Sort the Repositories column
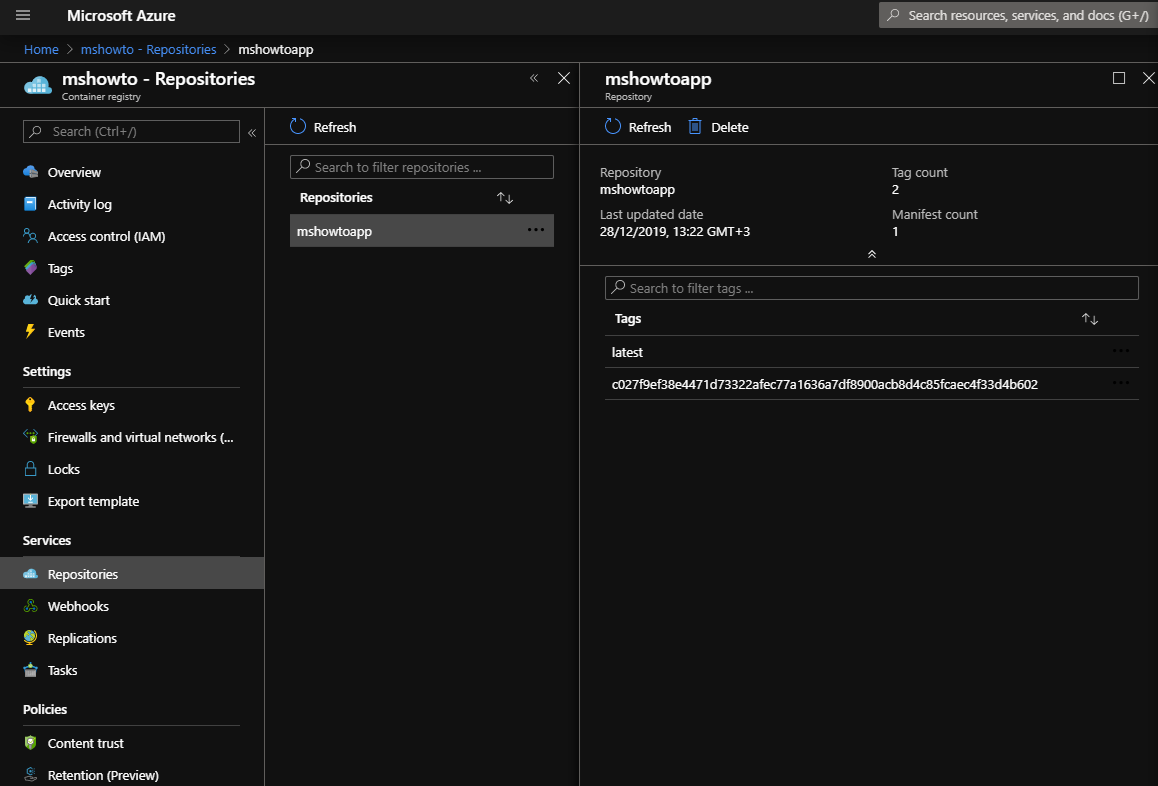This screenshot has width=1158, height=786. click(x=504, y=197)
